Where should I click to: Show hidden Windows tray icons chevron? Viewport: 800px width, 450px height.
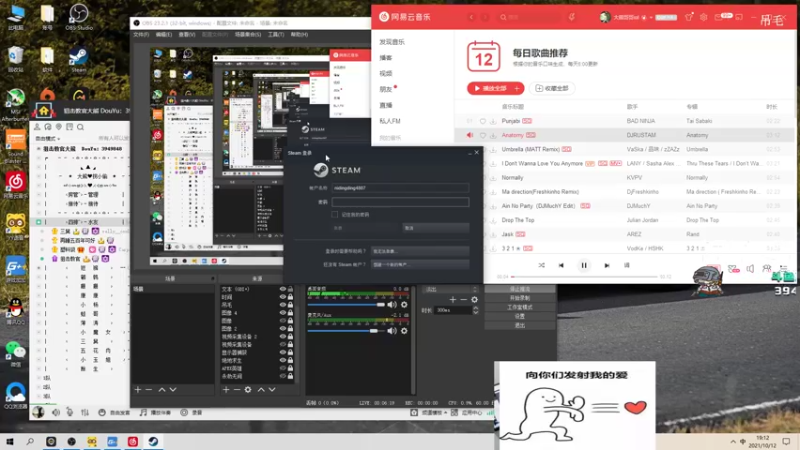click(x=733, y=441)
